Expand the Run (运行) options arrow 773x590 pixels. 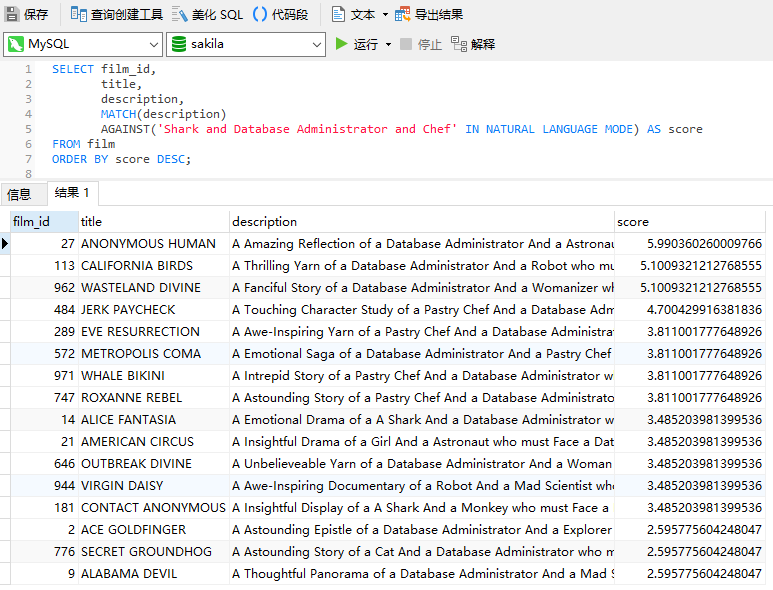[388, 44]
